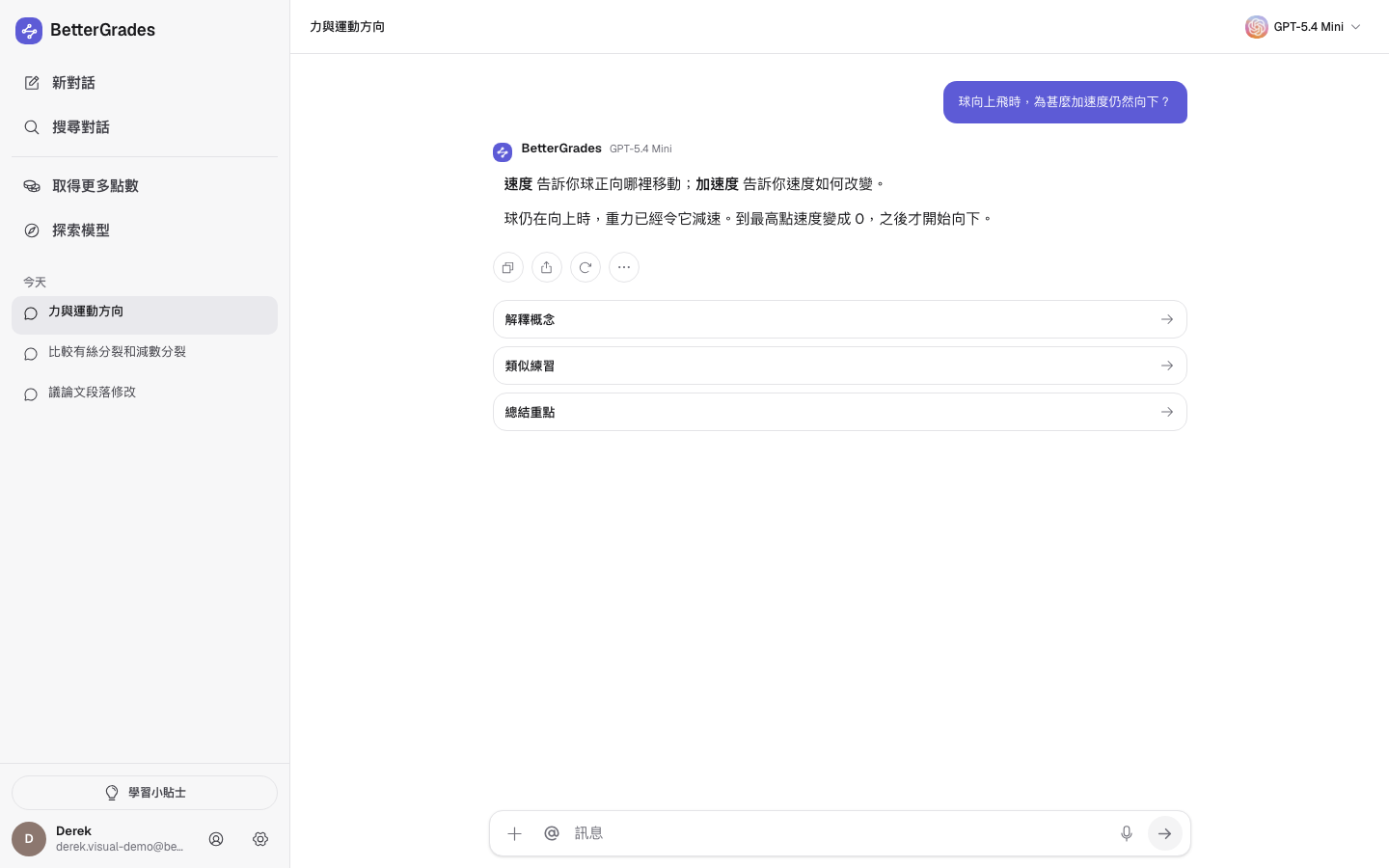Click the email derek.visual-demo text

[x=120, y=847]
